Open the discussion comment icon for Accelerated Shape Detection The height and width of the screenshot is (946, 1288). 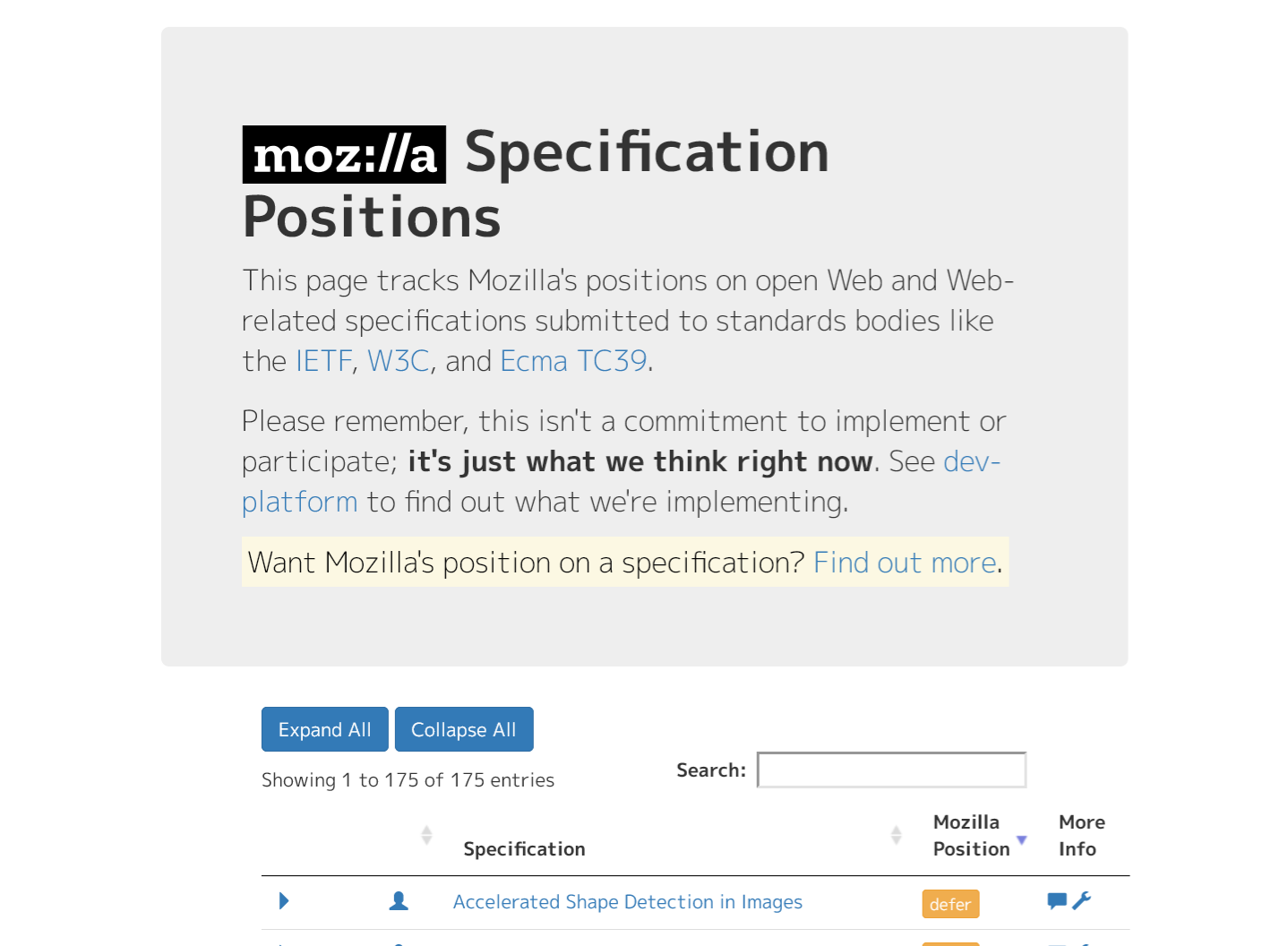(x=1057, y=901)
